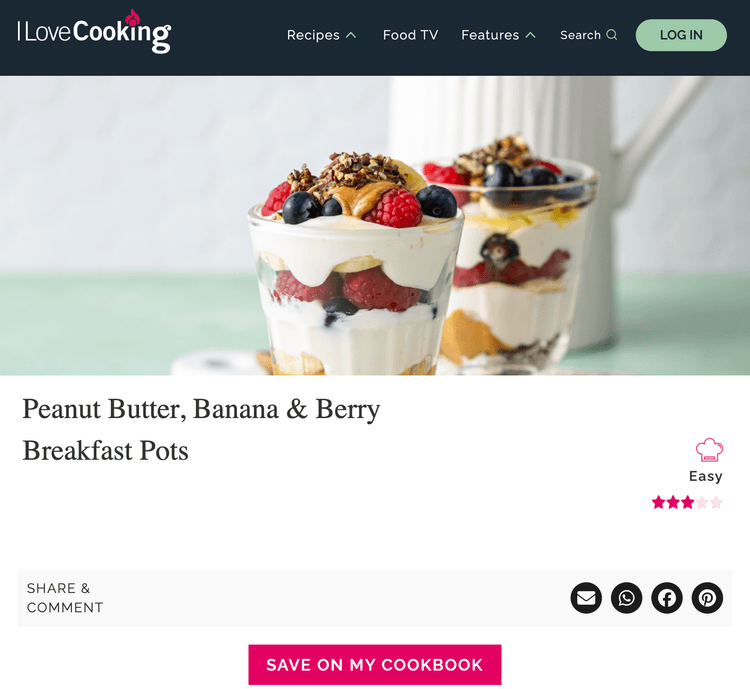The width and height of the screenshot is (750, 689).
Task: Click the flame icon in the logo
Action: [132, 18]
